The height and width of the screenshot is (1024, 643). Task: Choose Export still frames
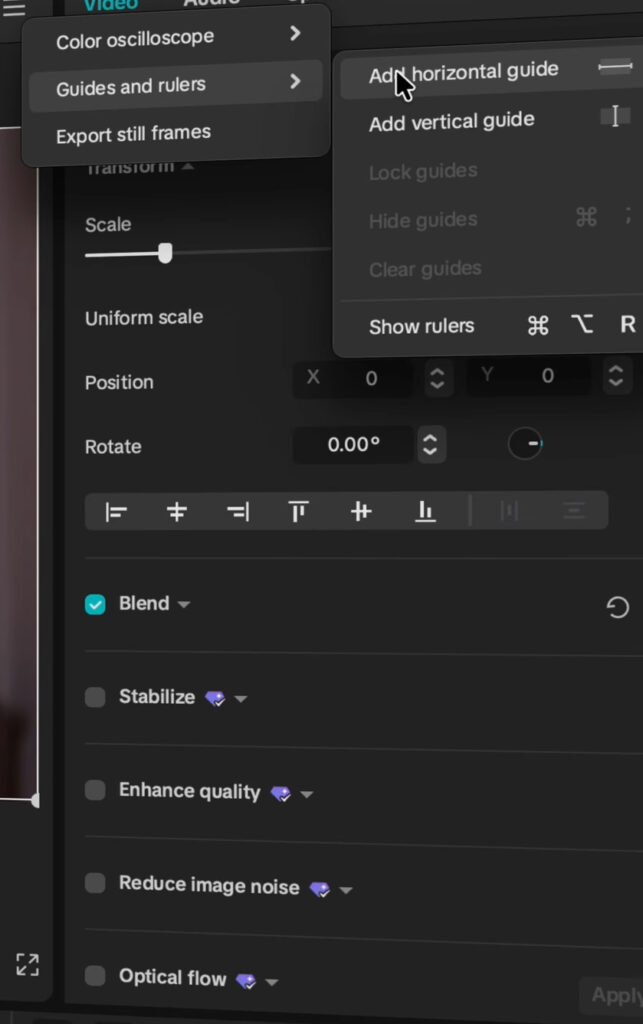point(176,134)
